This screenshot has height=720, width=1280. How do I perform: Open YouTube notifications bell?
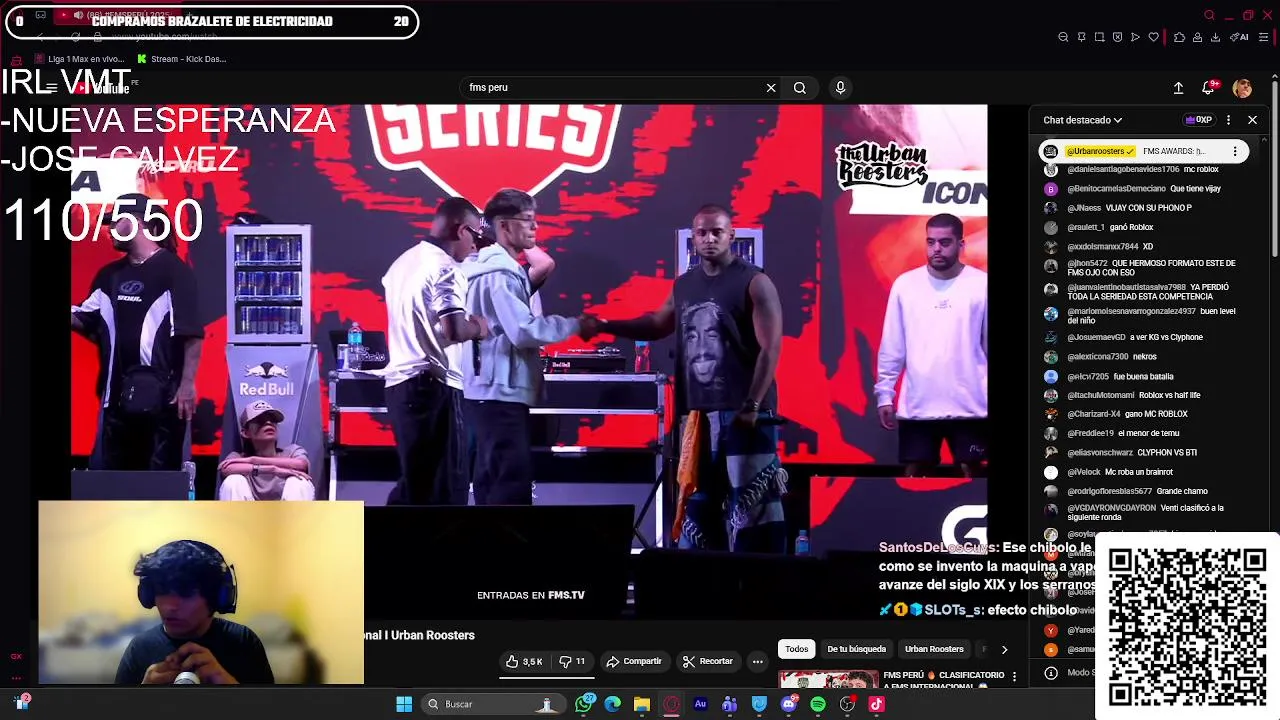click(1208, 88)
